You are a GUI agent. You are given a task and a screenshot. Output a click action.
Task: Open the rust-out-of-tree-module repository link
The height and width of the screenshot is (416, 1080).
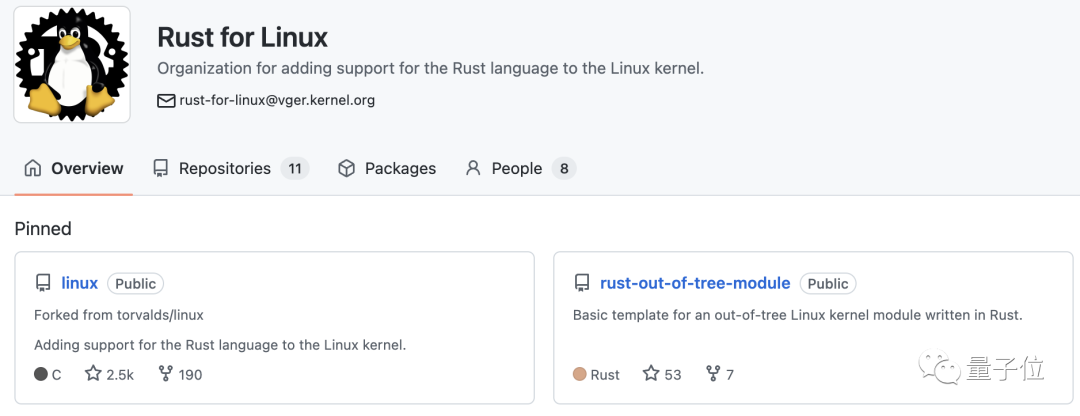coord(695,283)
